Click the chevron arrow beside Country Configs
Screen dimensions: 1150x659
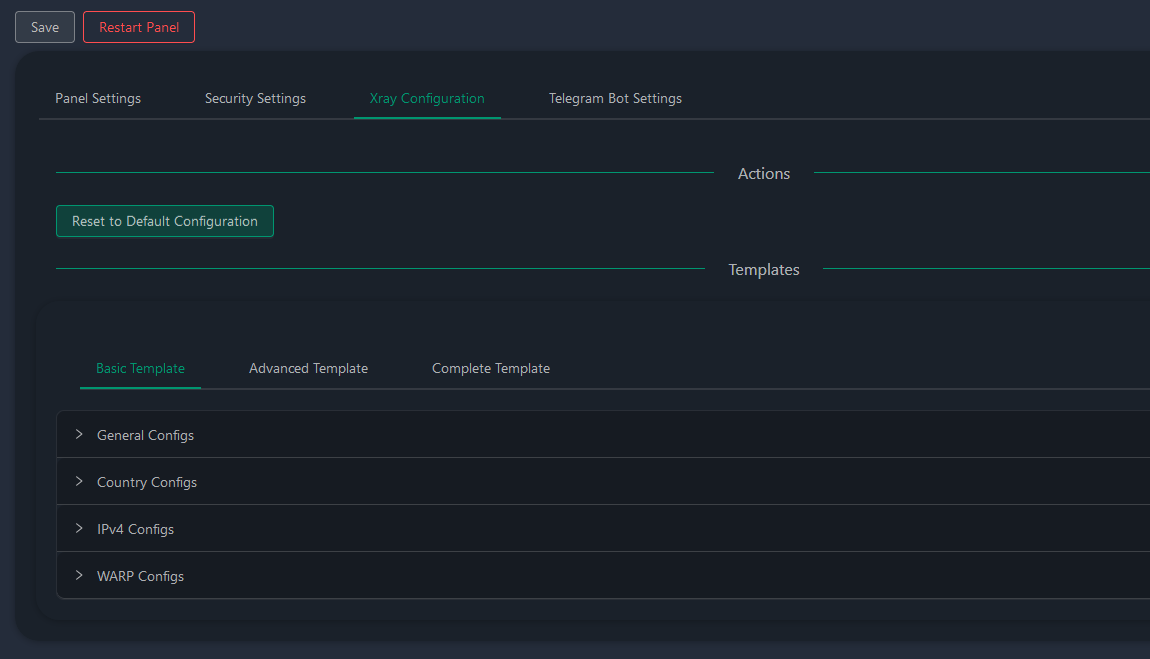click(x=79, y=481)
